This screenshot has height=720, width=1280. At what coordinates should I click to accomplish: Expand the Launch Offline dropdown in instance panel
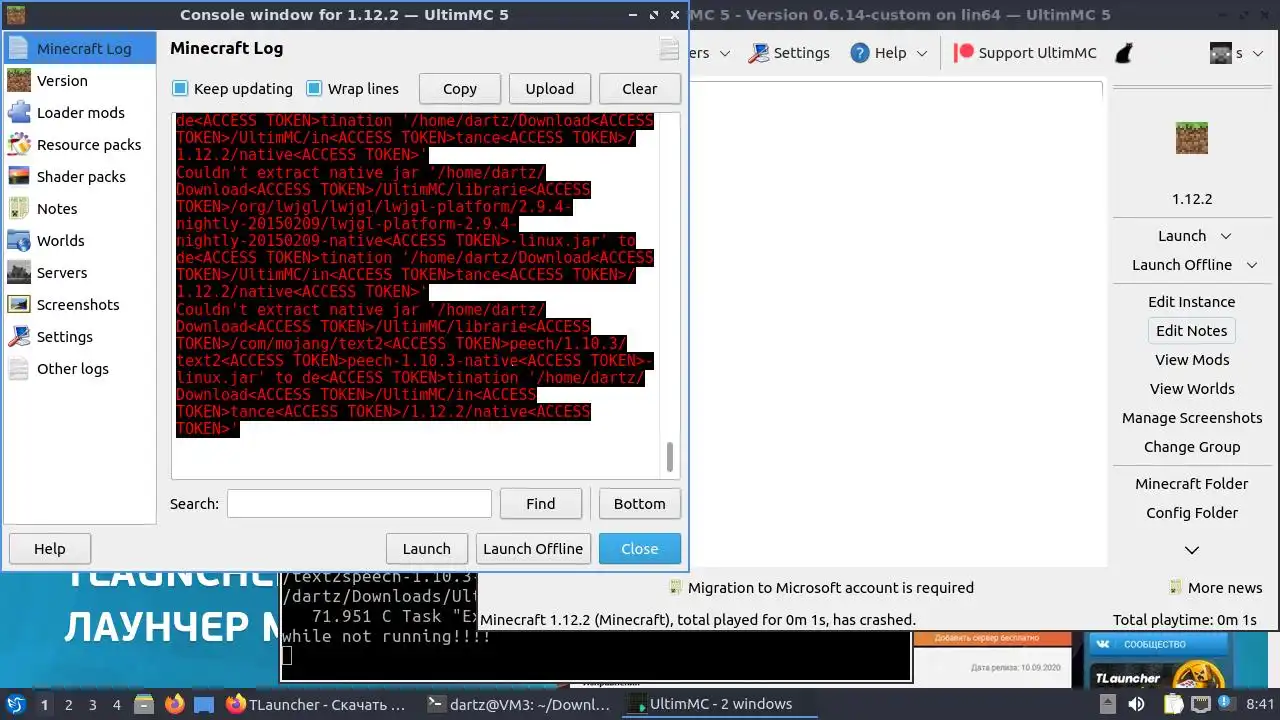tap(1253, 265)
